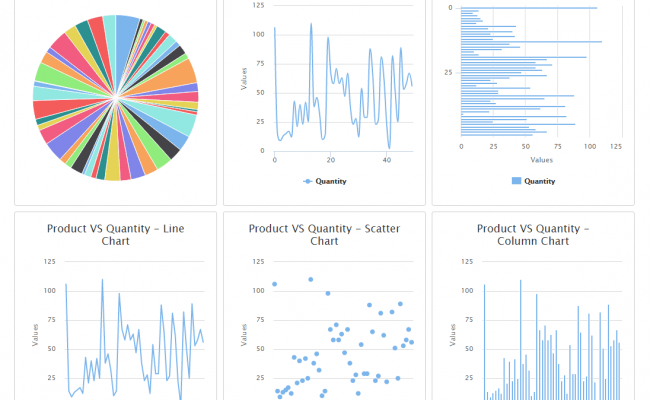Click the 100 tick label in the Scatter Chart

coord(258,291)
